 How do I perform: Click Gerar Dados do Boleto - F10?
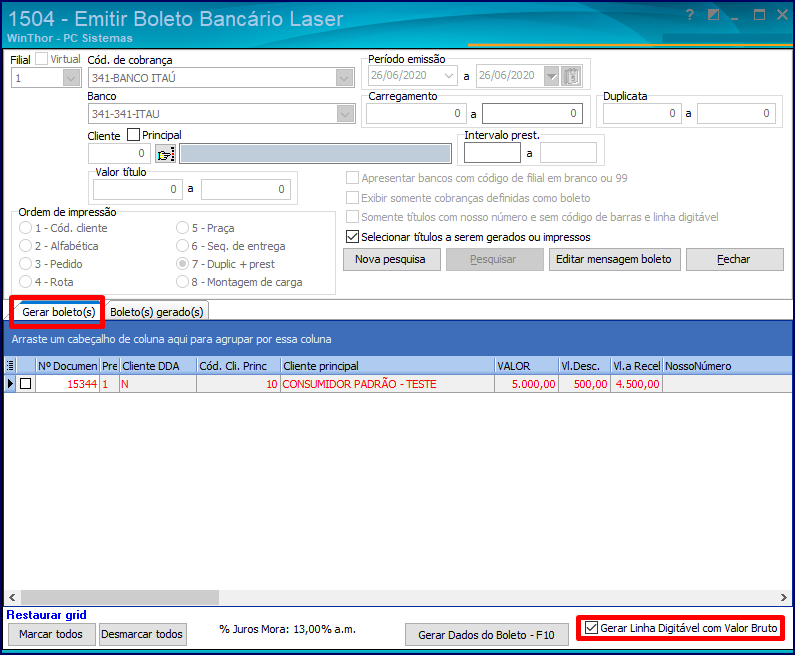tap(486, 635)
